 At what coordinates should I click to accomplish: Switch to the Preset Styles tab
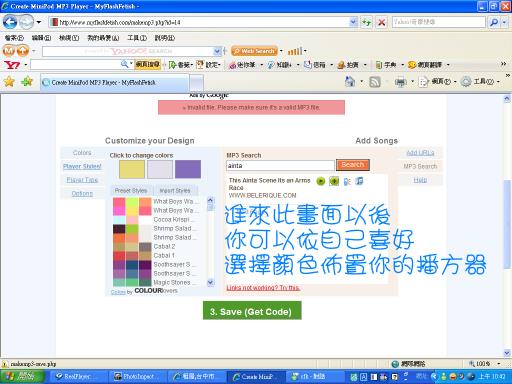coord(131,191)
